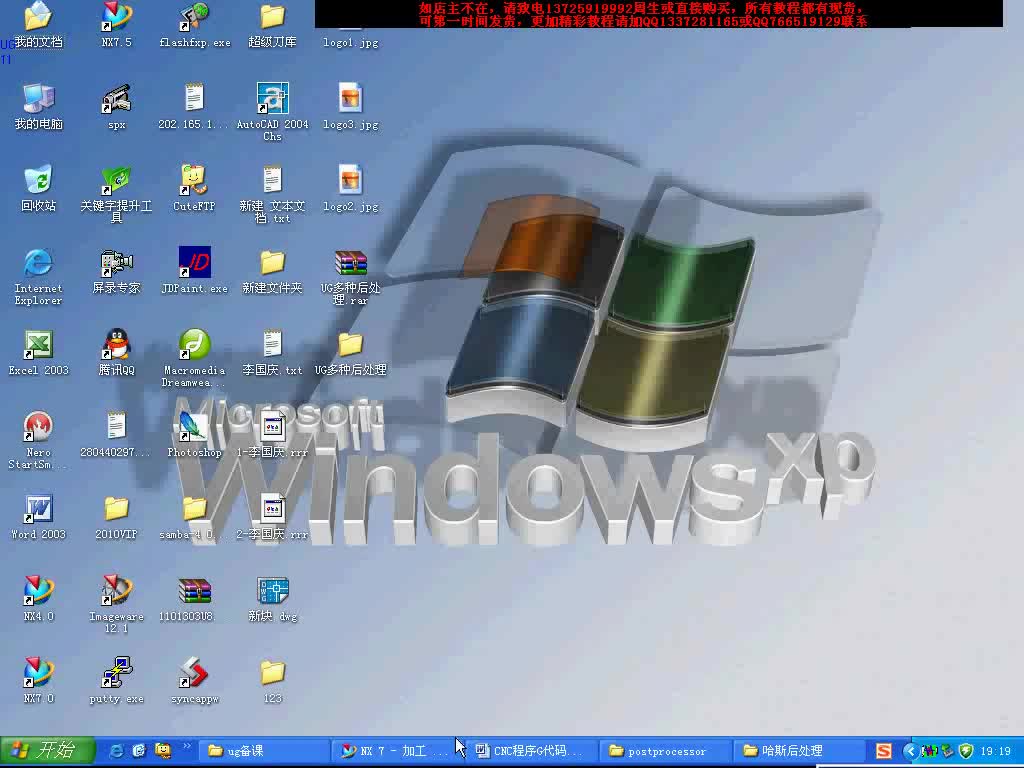Image resolution: width=1024 pixels, height=768 pixels.
Task: Select the 2010VIP folder icon
Action: pos(116,509)
